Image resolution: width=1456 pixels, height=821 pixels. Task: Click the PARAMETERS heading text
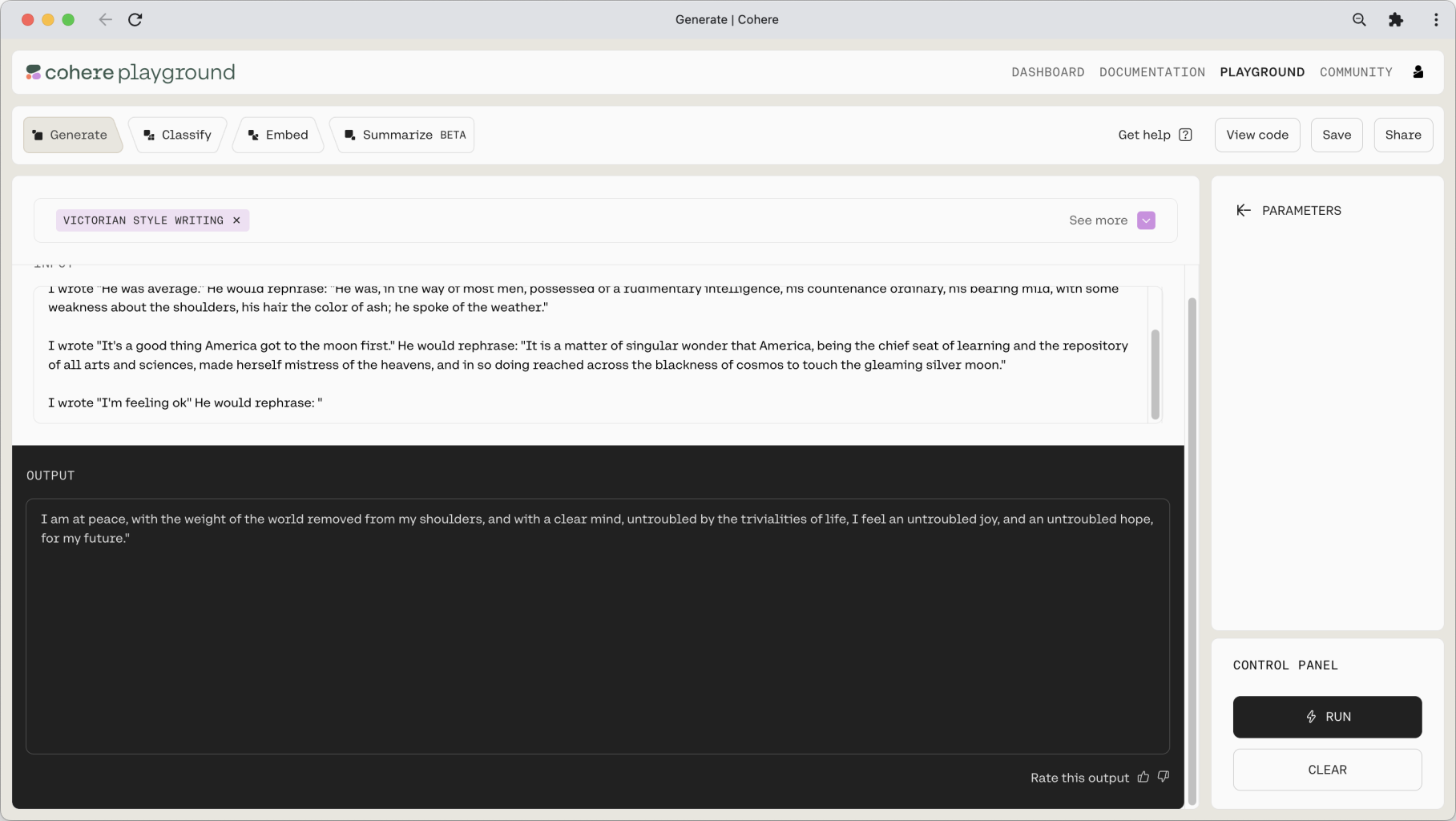point(1301,210)
